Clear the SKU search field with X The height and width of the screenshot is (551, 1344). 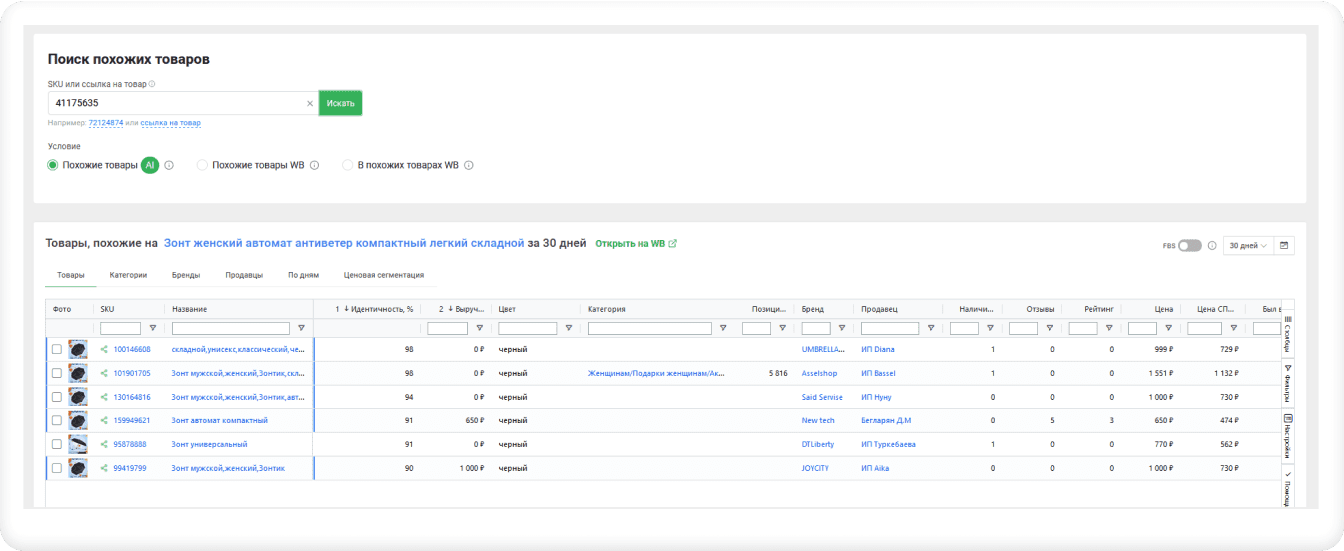click(310, 103)
